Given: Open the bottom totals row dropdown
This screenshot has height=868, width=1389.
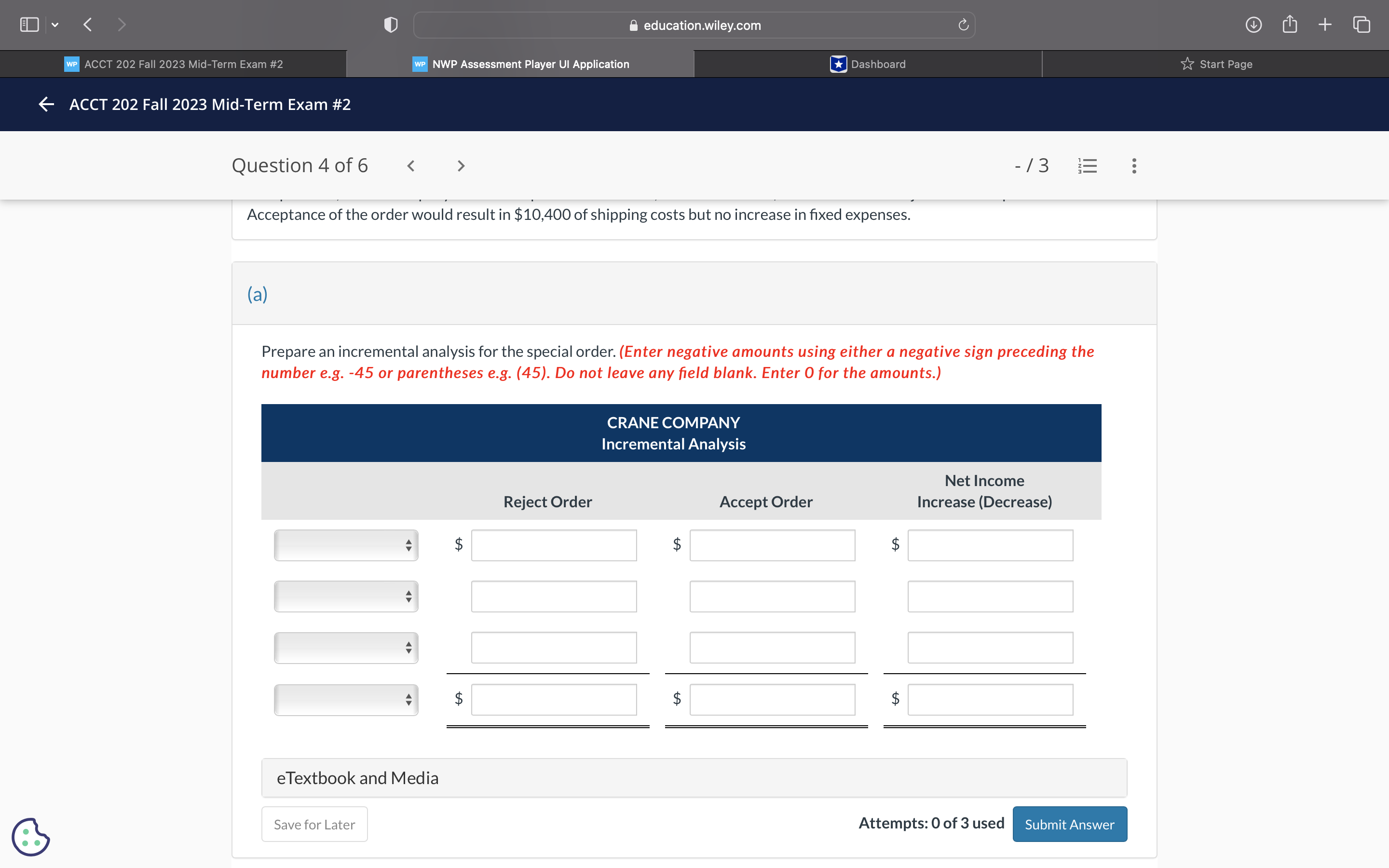Looking at the screenshot, I should click(x=345, y=699).
